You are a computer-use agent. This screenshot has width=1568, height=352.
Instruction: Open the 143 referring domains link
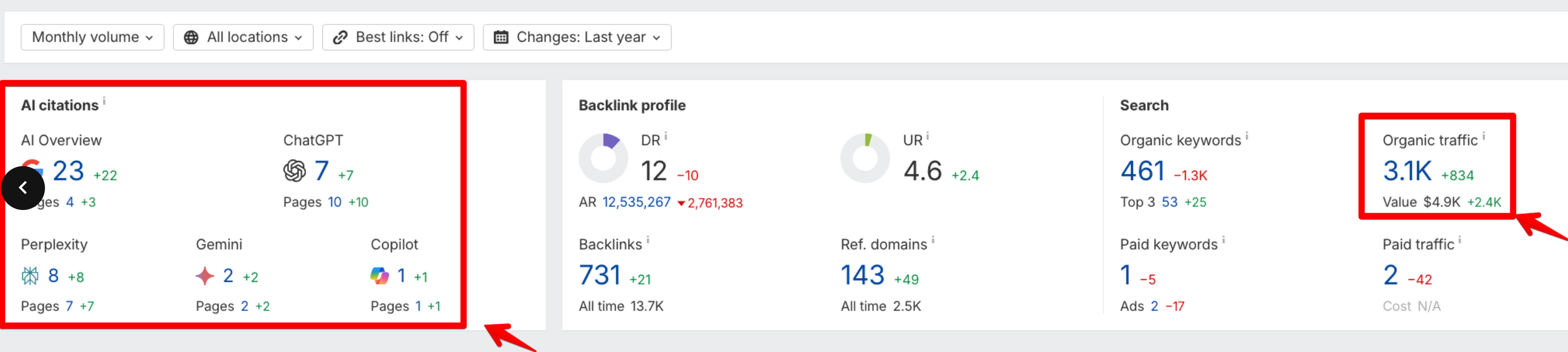tap(862, 275)
